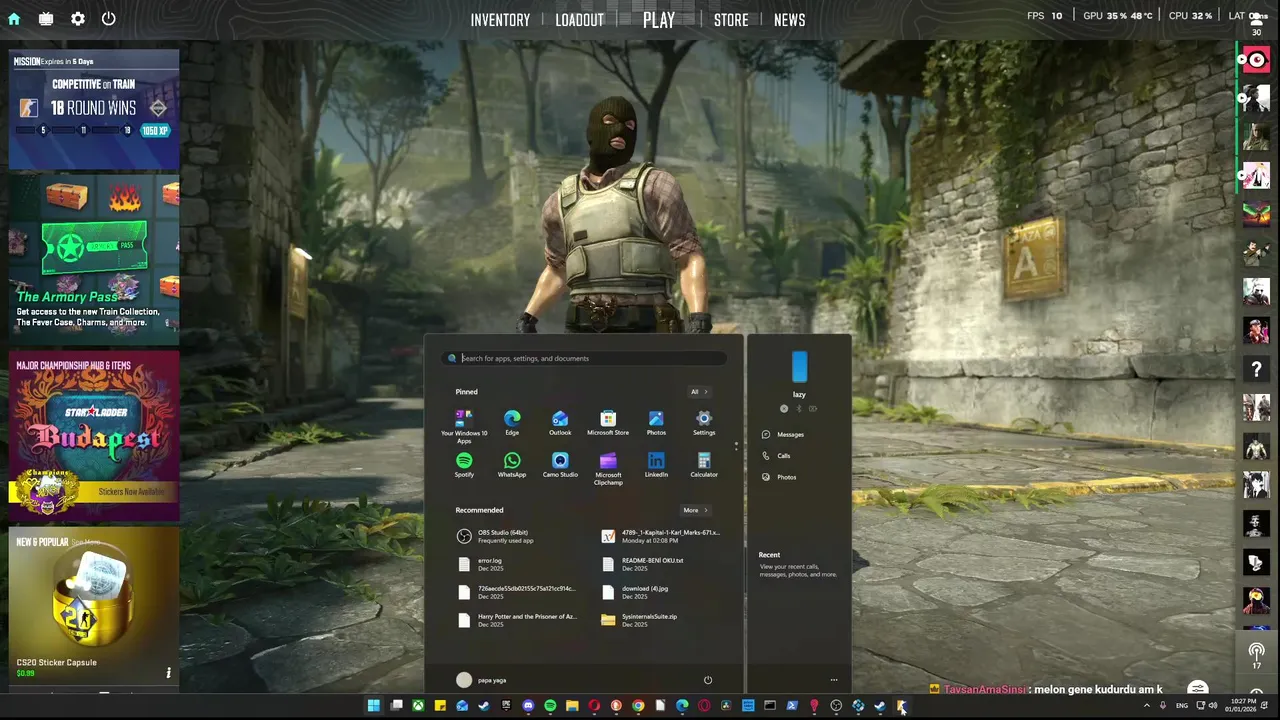Open Photos in phone panel
Screen dimensions: 1280x720
click(x=779, y=477)
